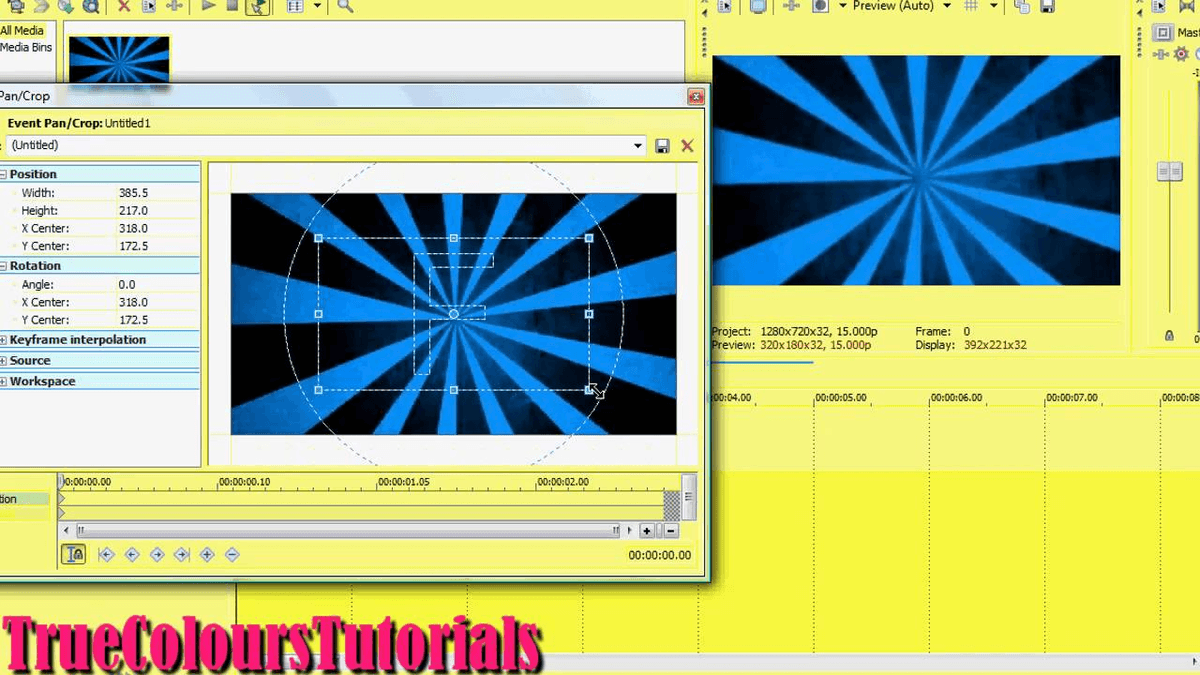Stop media preview with stop icon
Viewport: 1200px width, 675px height.
coord(231,6)
